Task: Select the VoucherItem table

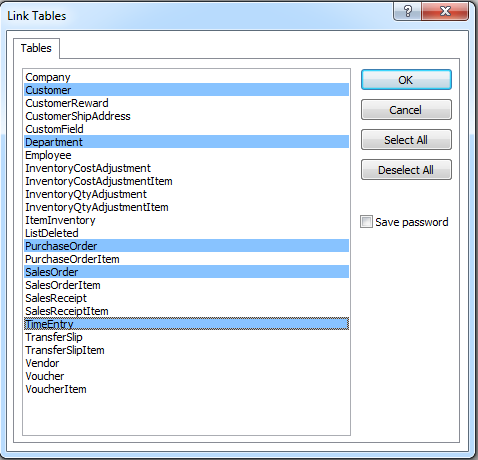Action: pyautogui.click(x=187, y=389)
